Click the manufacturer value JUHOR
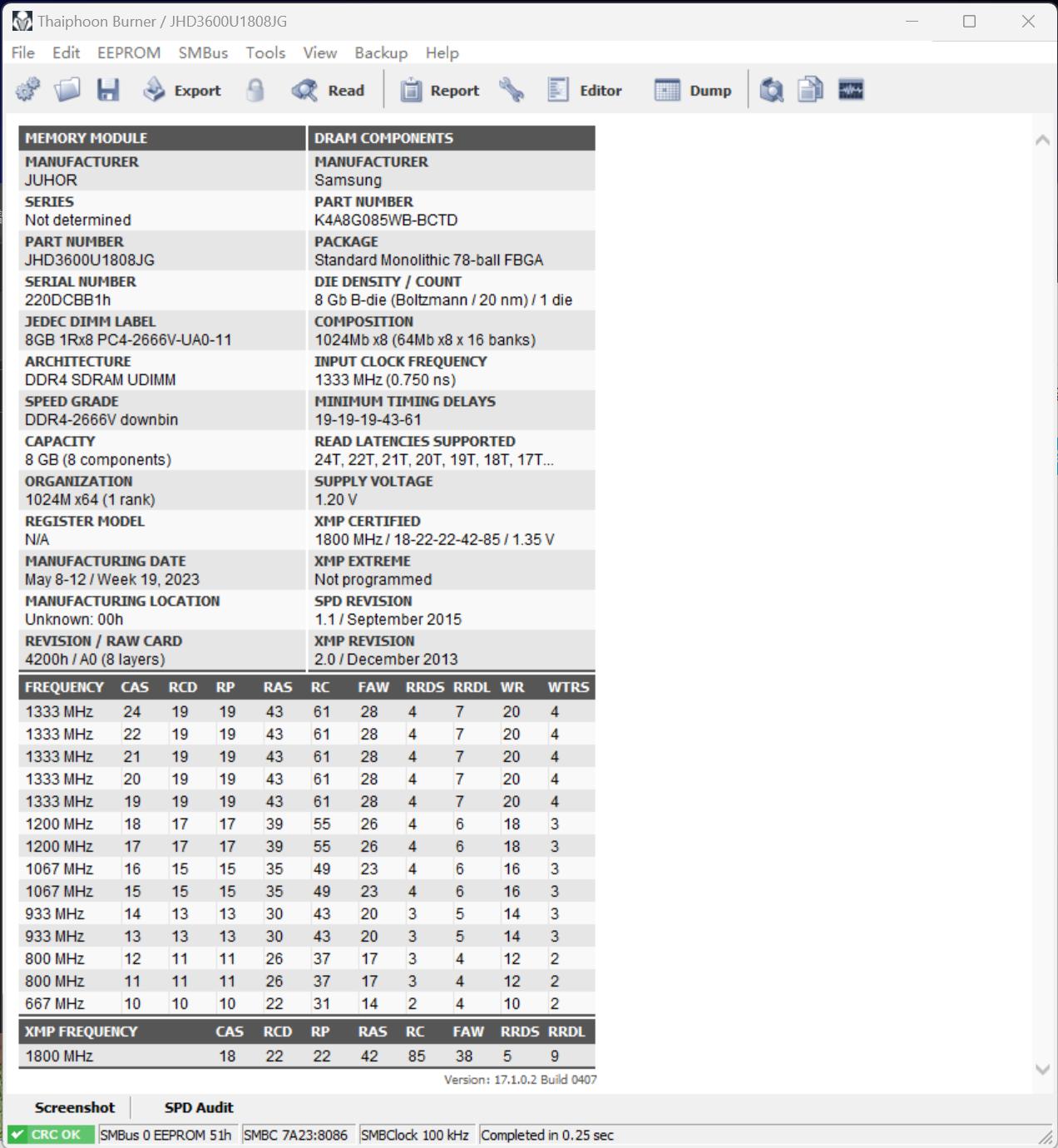This screenshot has width=1058, height=1148. pos(51,180)
